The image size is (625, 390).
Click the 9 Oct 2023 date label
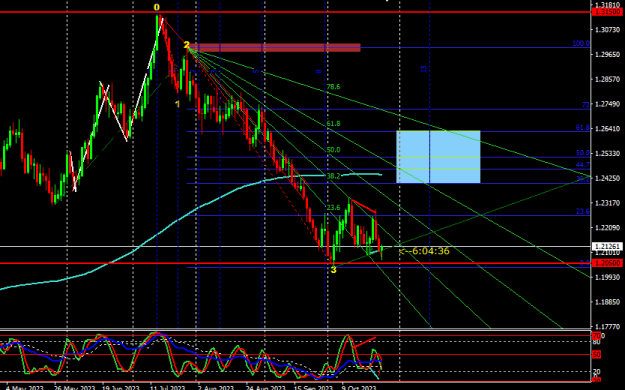[359, 388]
